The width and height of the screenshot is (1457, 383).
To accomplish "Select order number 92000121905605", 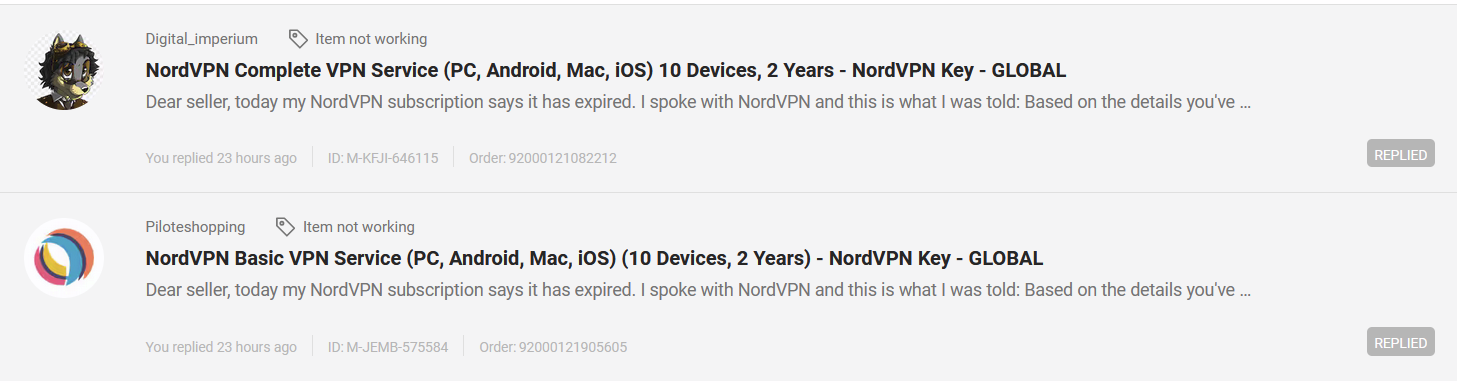I will point(553,347).
